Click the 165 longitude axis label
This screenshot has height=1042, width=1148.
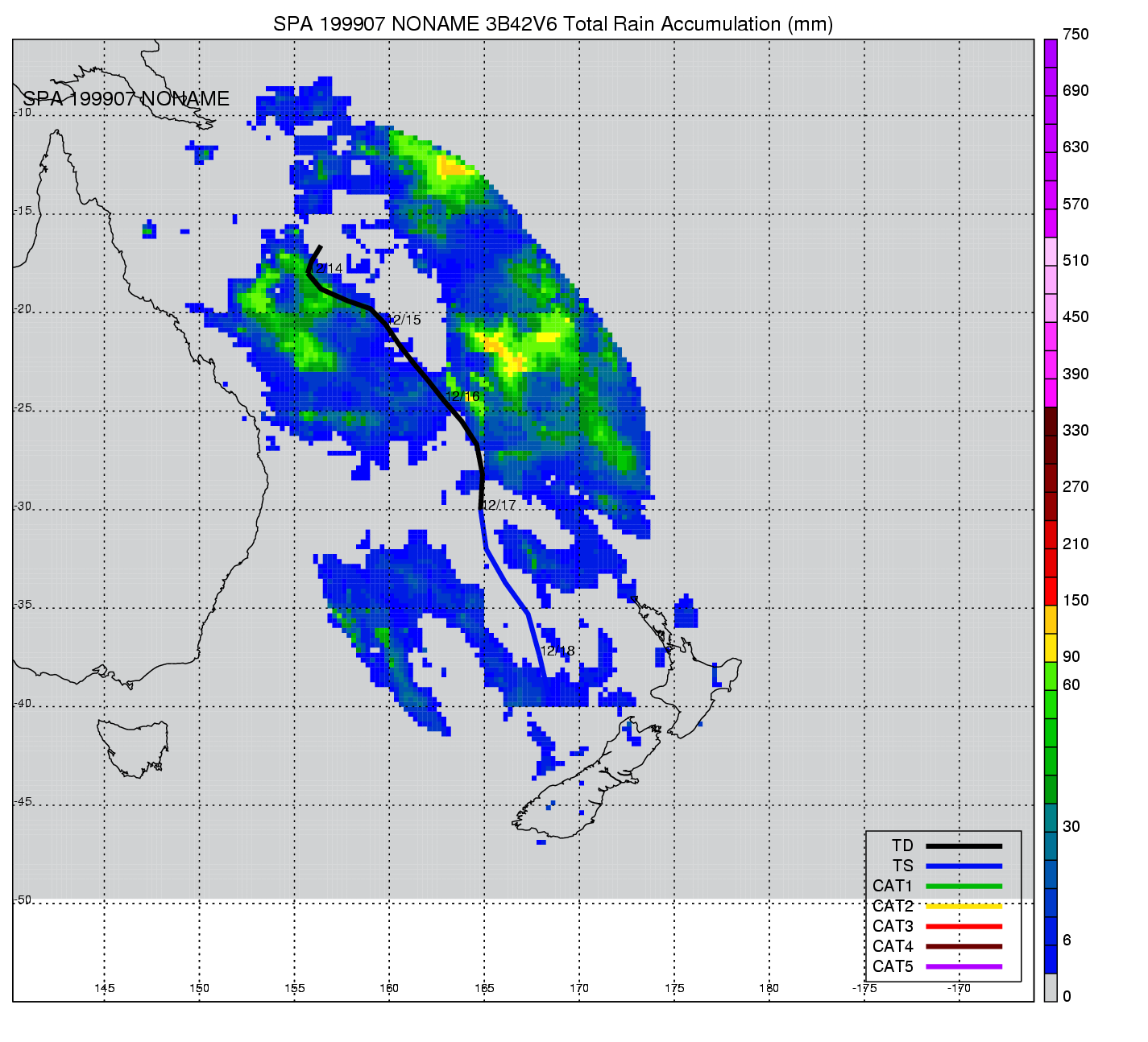click(x=484, y=988)
